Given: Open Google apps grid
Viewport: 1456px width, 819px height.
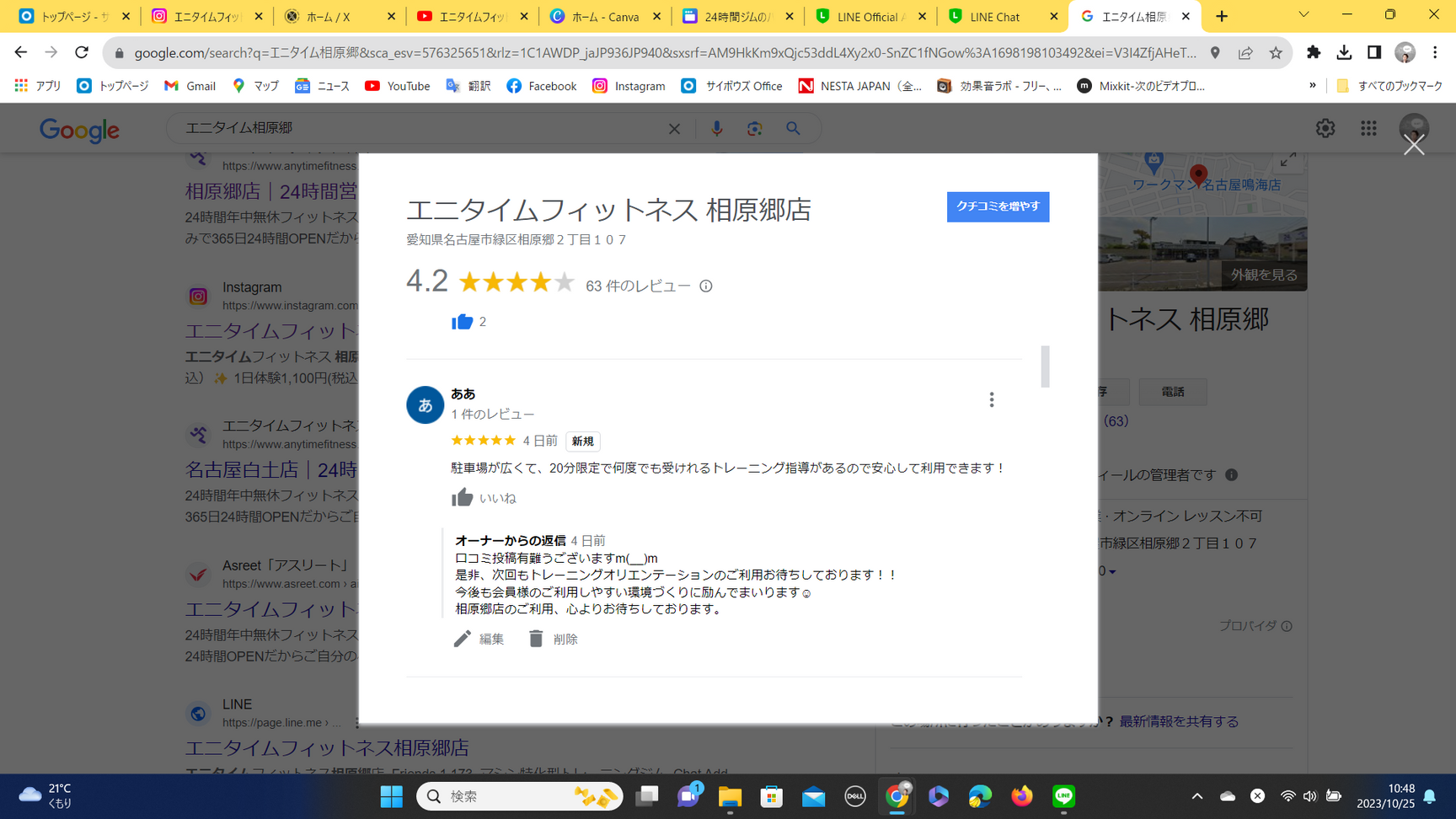Looking at the screenshot, I should point(1368,128).
